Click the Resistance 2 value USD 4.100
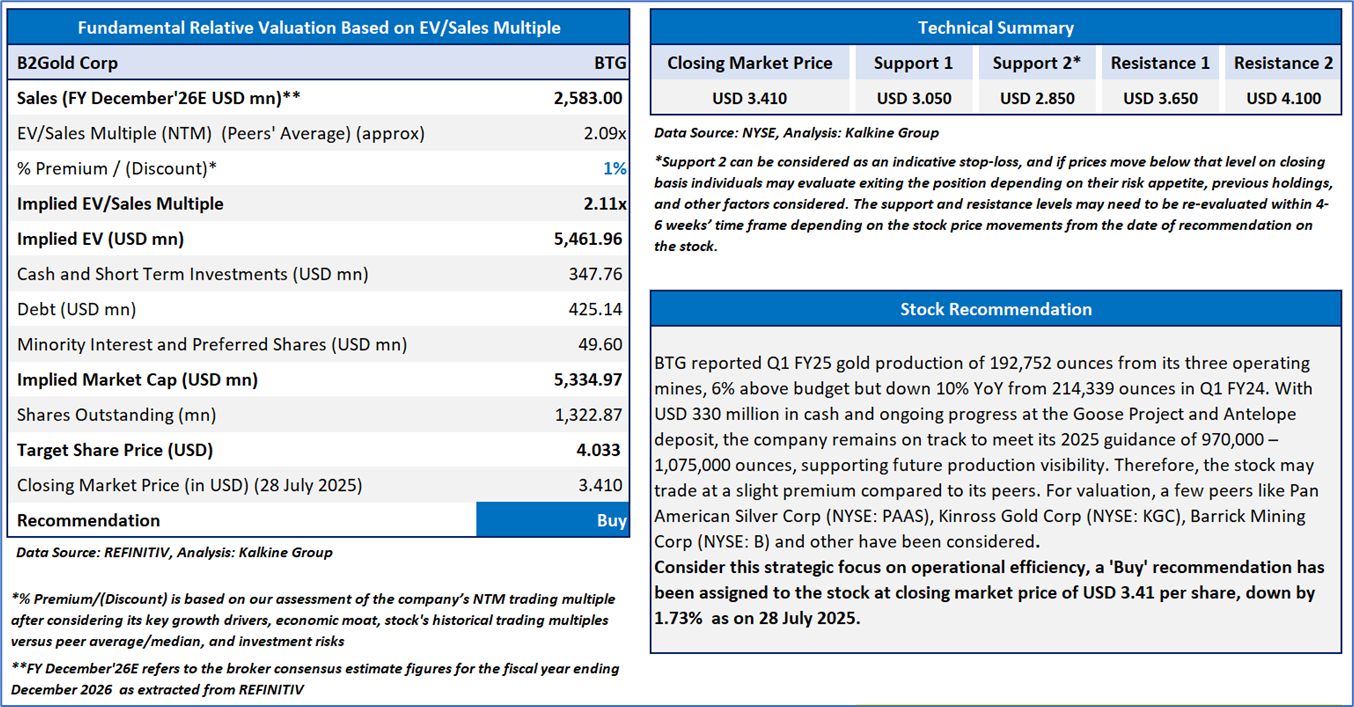This screenshot has height=707, width=1354. (x=1284, y=98)
